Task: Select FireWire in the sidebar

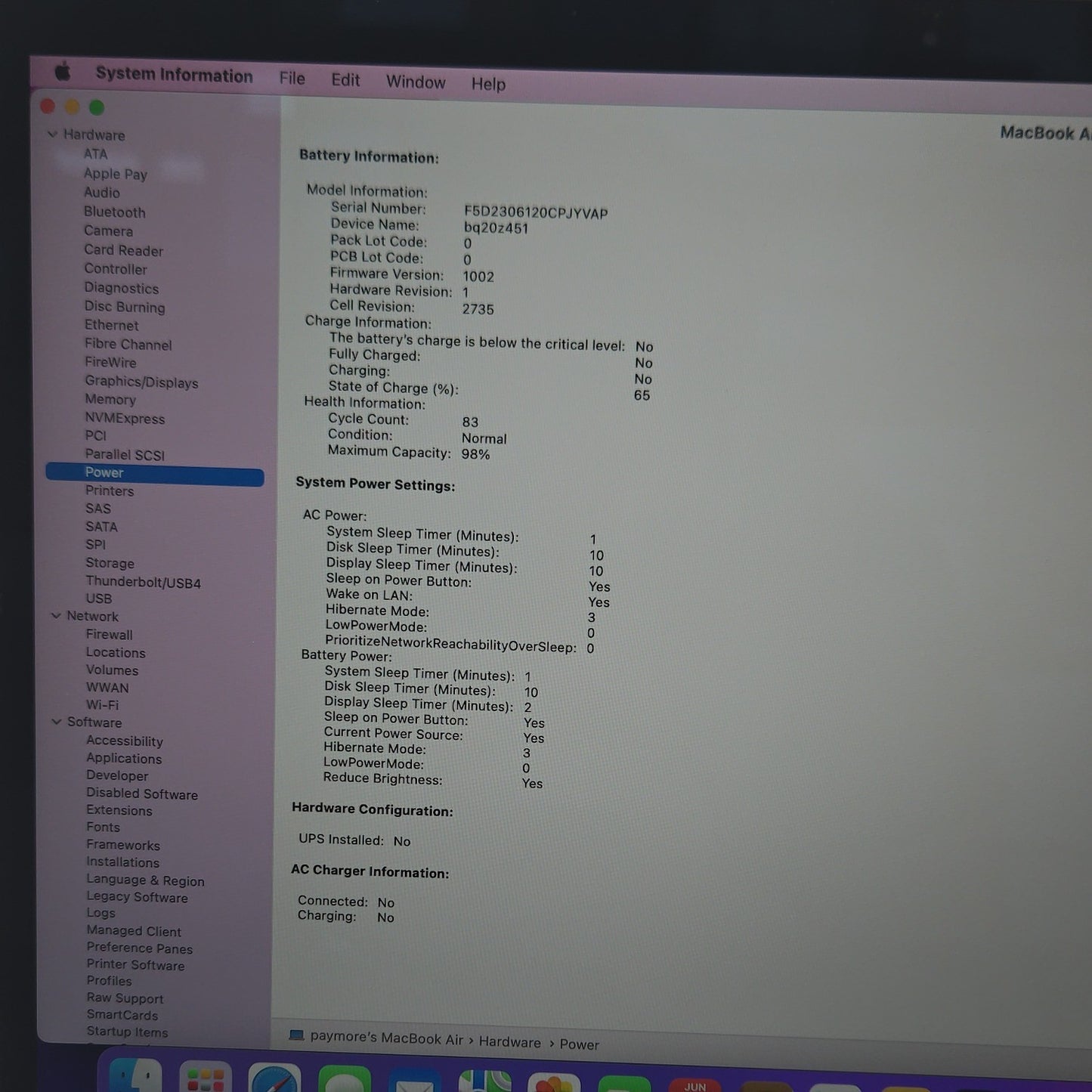Action: [110, 363]
